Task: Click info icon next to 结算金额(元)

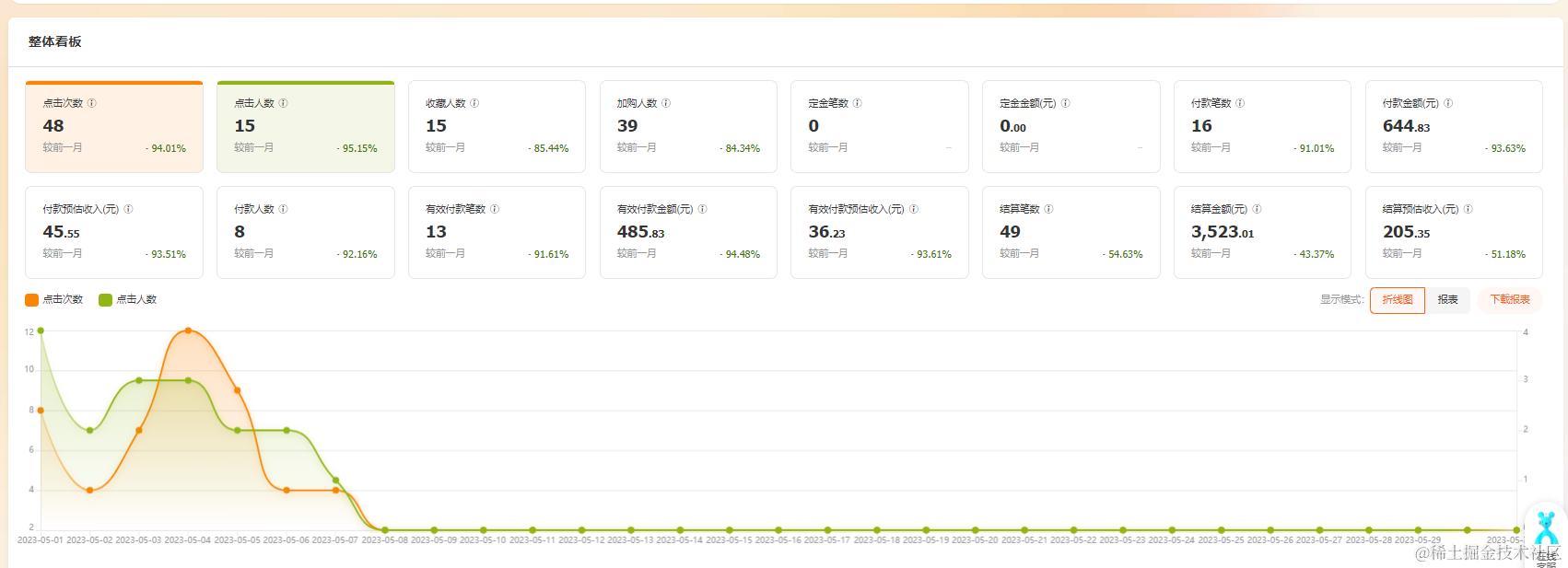Action: (x=1258, y=209)
